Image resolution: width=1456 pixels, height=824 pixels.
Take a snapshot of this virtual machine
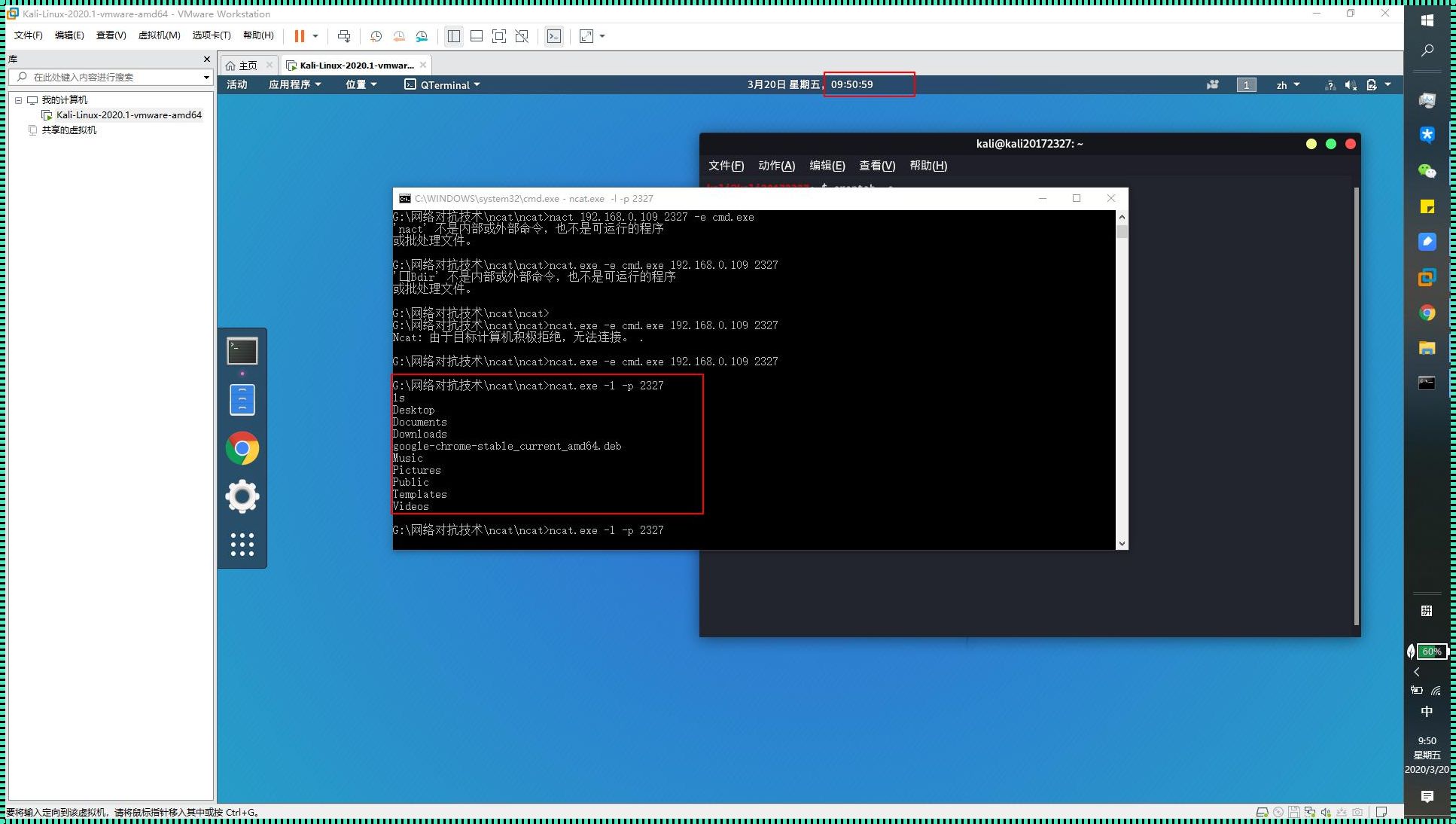coord(376,35)
